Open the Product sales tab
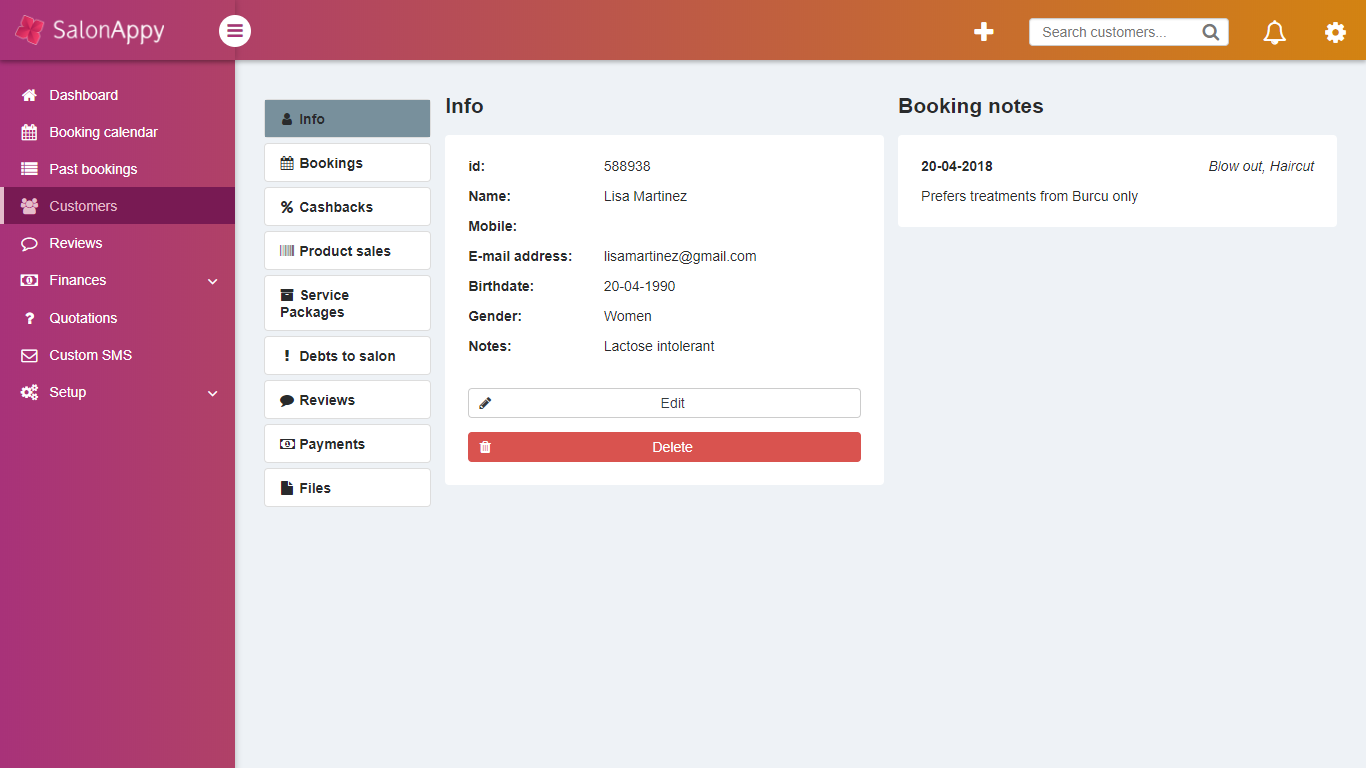Viewport: 1366px width, 768px height. point(347,251)
